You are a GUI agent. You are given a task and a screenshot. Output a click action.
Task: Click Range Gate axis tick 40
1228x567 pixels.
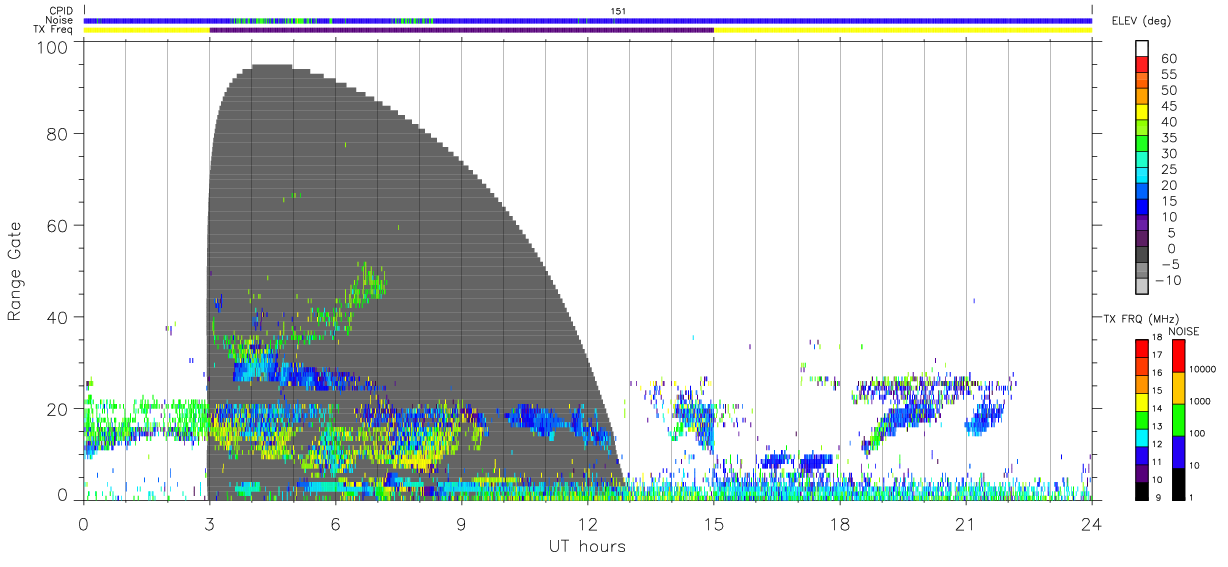[57, 317]
